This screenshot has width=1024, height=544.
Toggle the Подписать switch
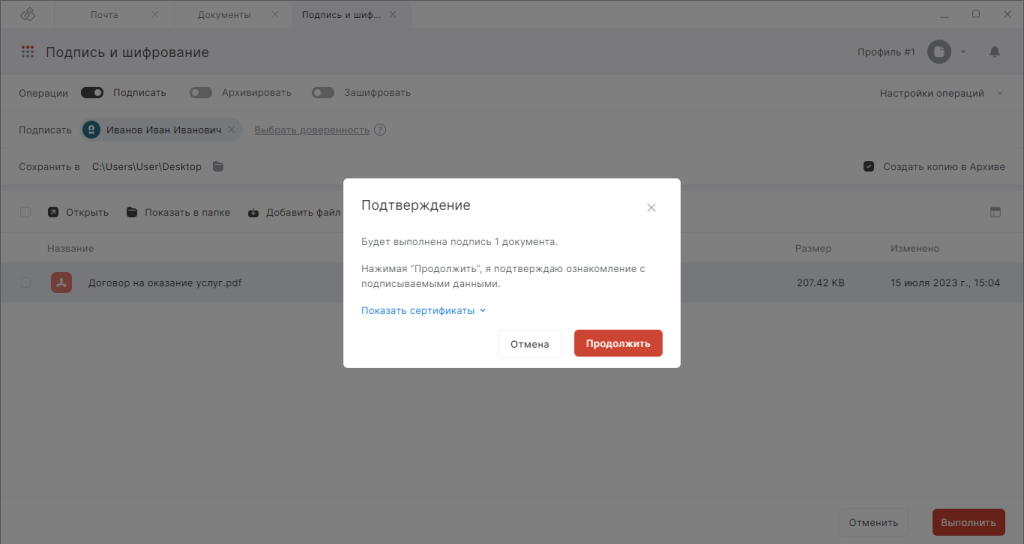(x=92, y=93)
